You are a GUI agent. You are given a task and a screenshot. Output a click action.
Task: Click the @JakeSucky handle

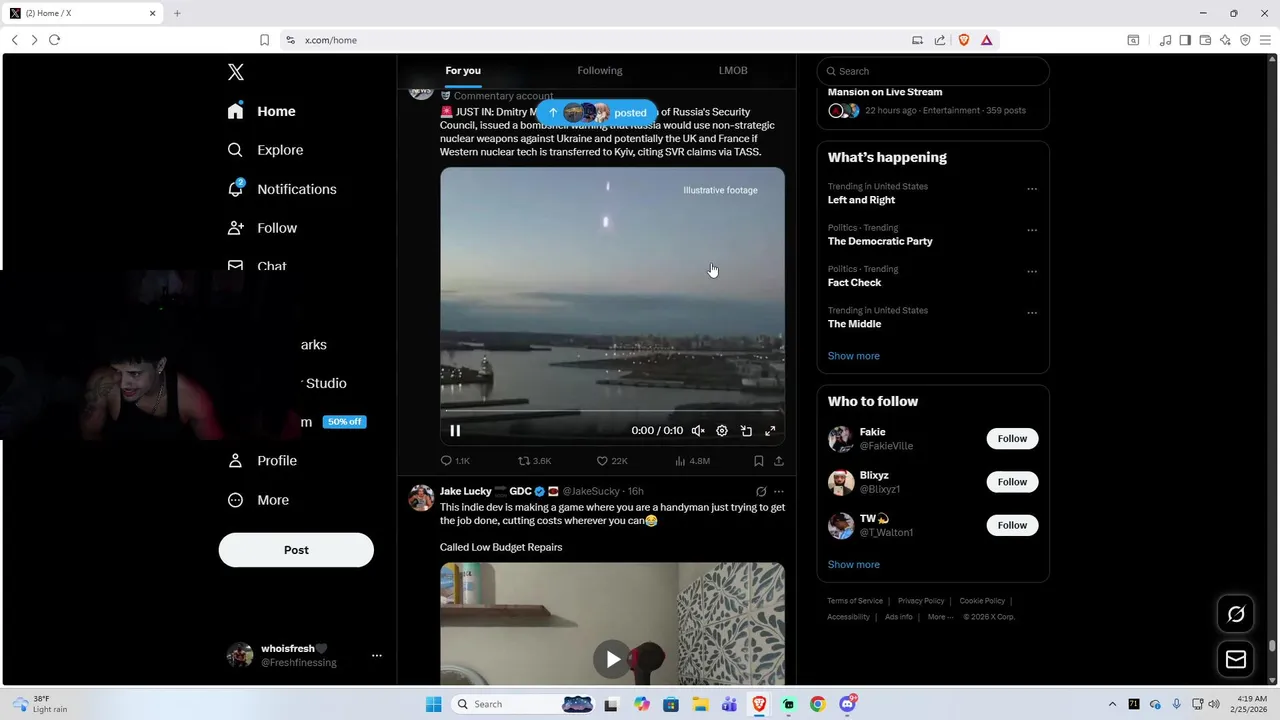point(591,492)
